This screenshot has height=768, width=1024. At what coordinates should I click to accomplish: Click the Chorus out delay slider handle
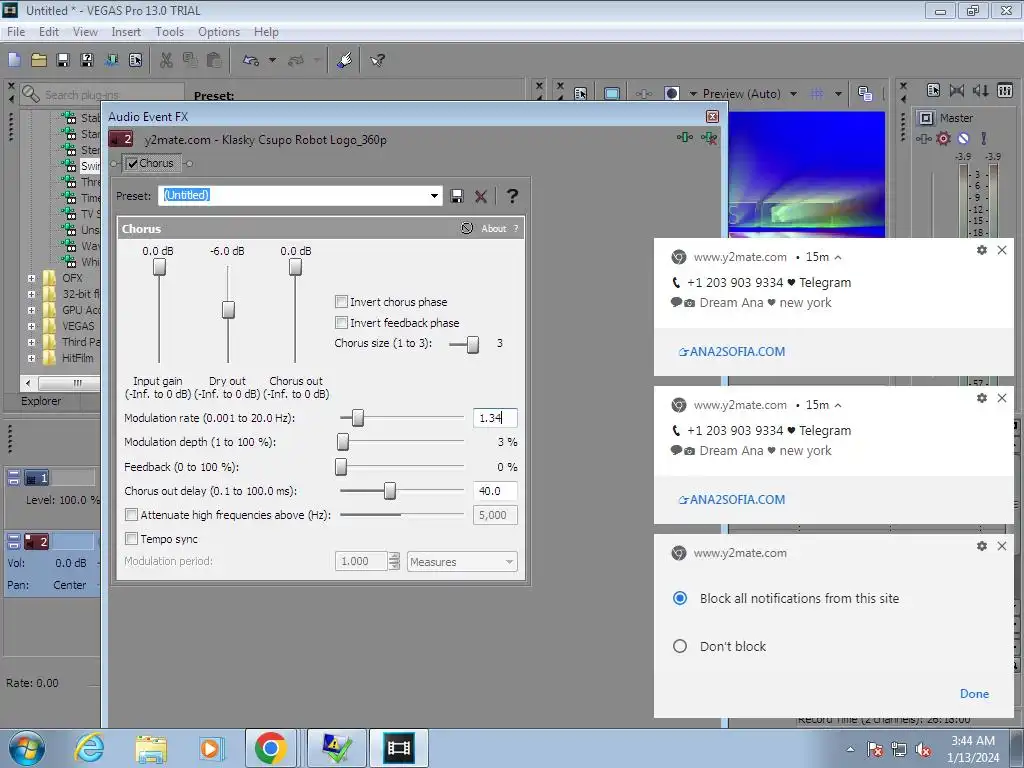390,490
